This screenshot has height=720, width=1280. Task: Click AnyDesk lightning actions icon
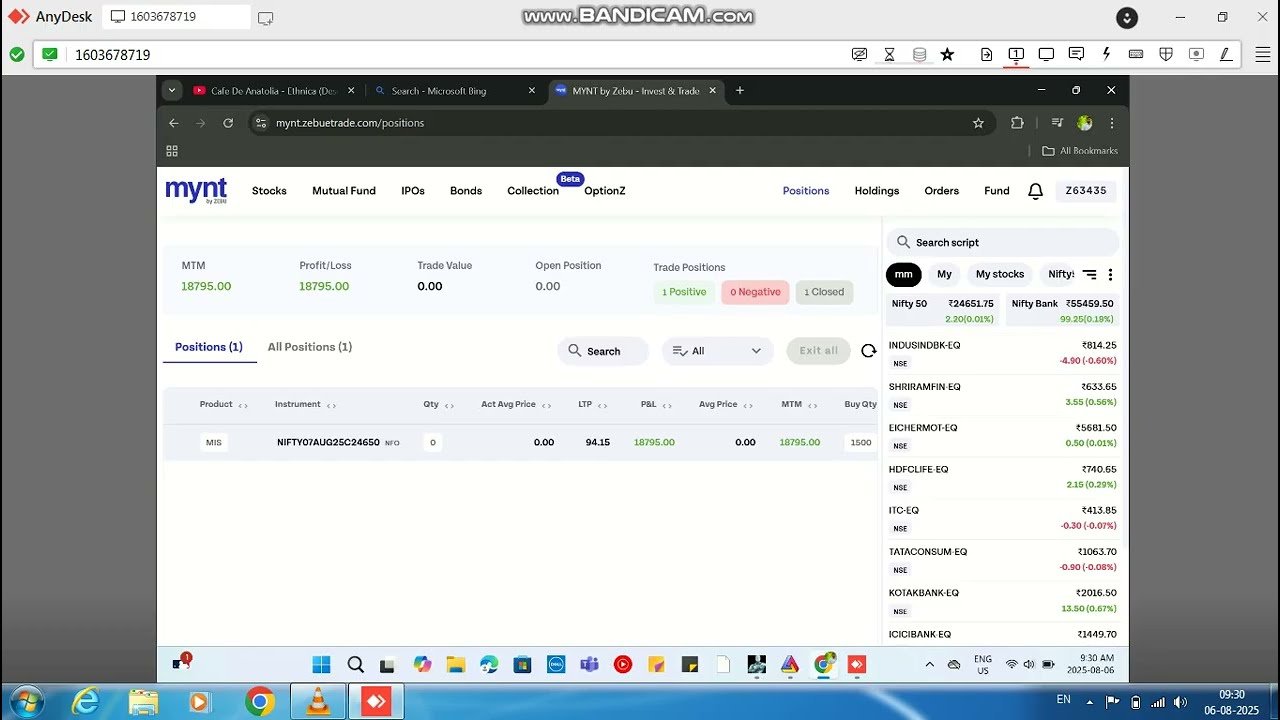(1106, 54)
